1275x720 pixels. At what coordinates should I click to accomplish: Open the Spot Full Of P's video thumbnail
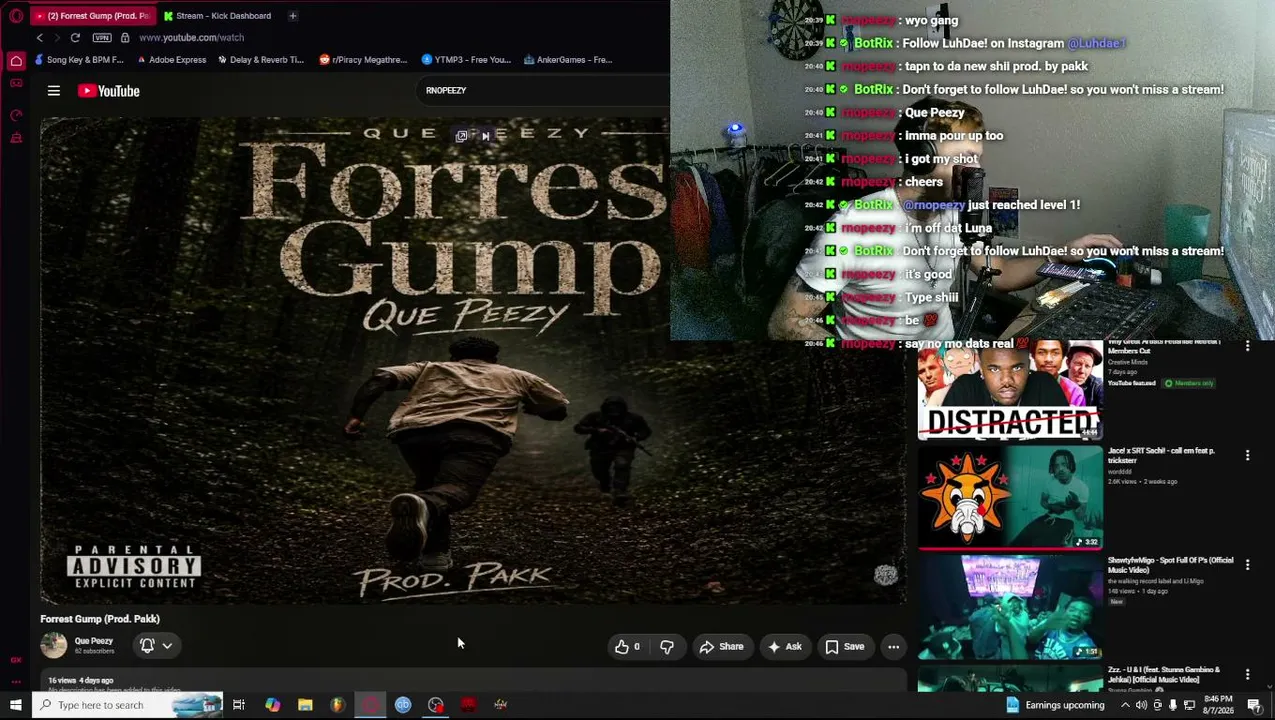click(x=1010, y=607)
